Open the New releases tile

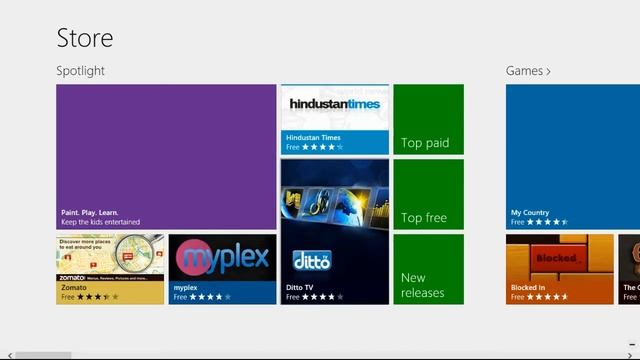[429, 269]
